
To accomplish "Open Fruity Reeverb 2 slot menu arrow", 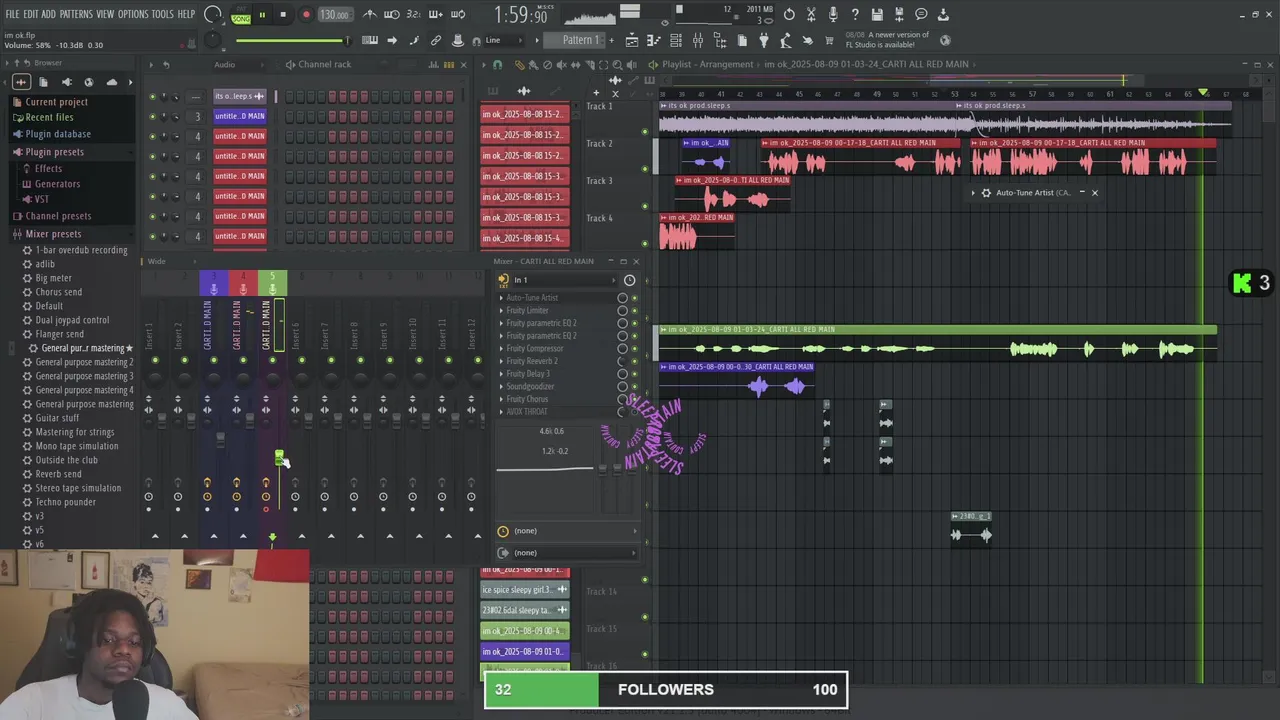I will pyautogui.click(x=502, y=361).
